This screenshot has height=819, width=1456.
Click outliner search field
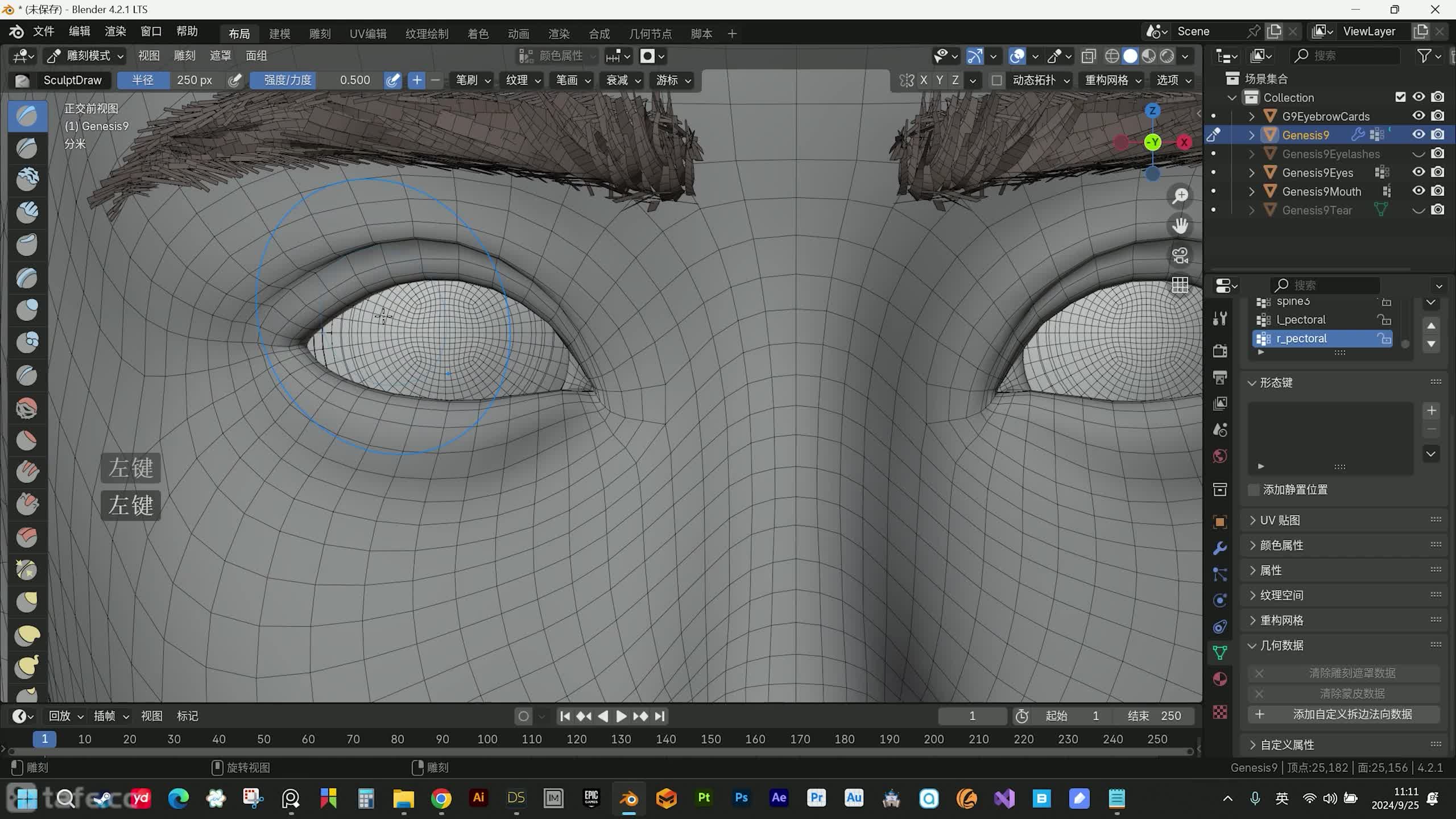[x=1345, y=56]
